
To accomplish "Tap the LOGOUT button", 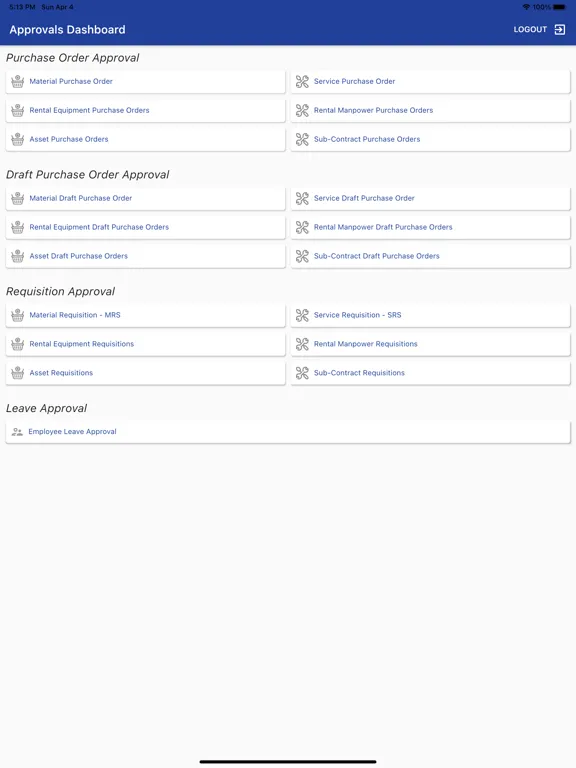I will pos(539,29).
